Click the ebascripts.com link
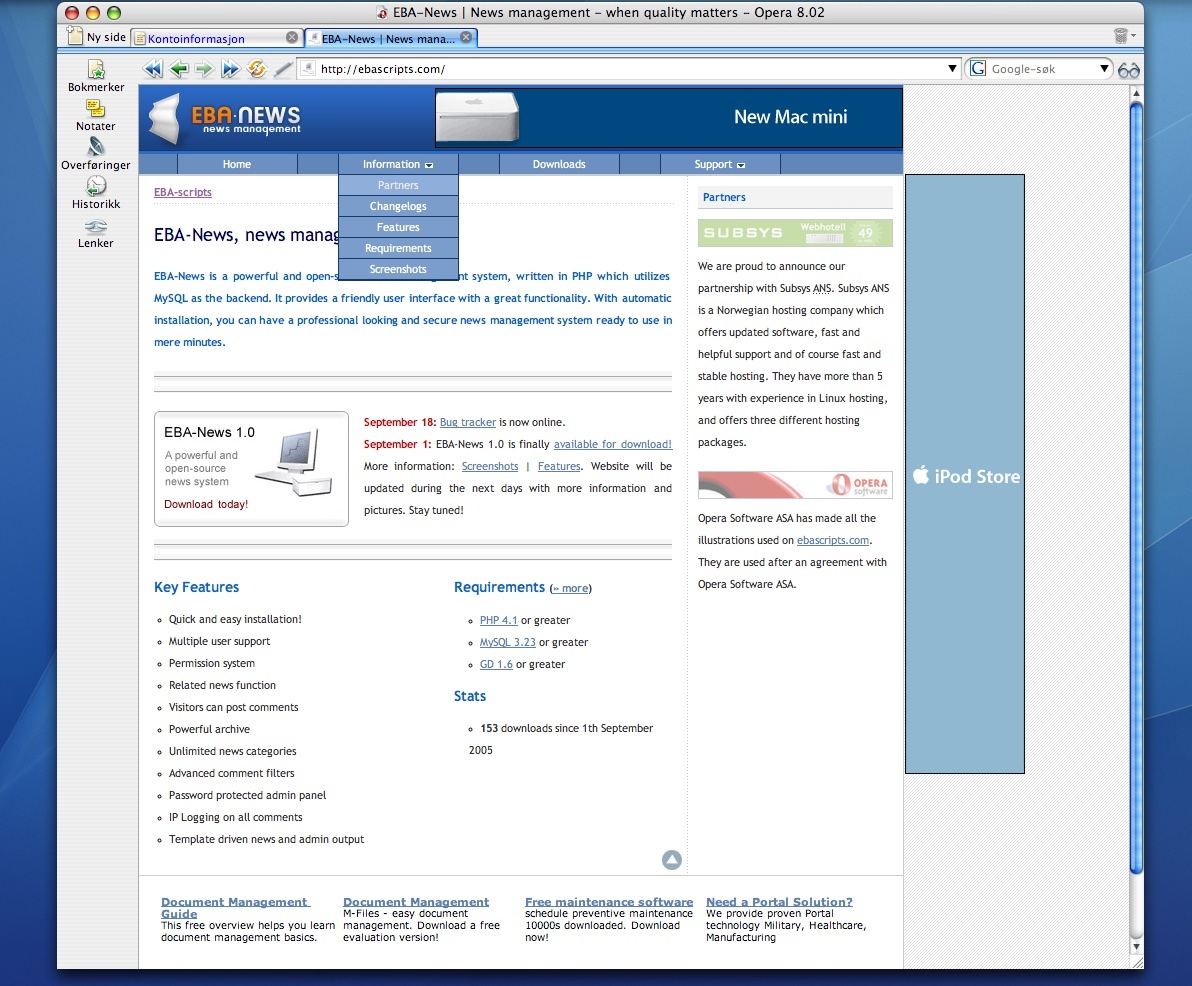This screenshot has height=986, width=1192. point(832,541)
